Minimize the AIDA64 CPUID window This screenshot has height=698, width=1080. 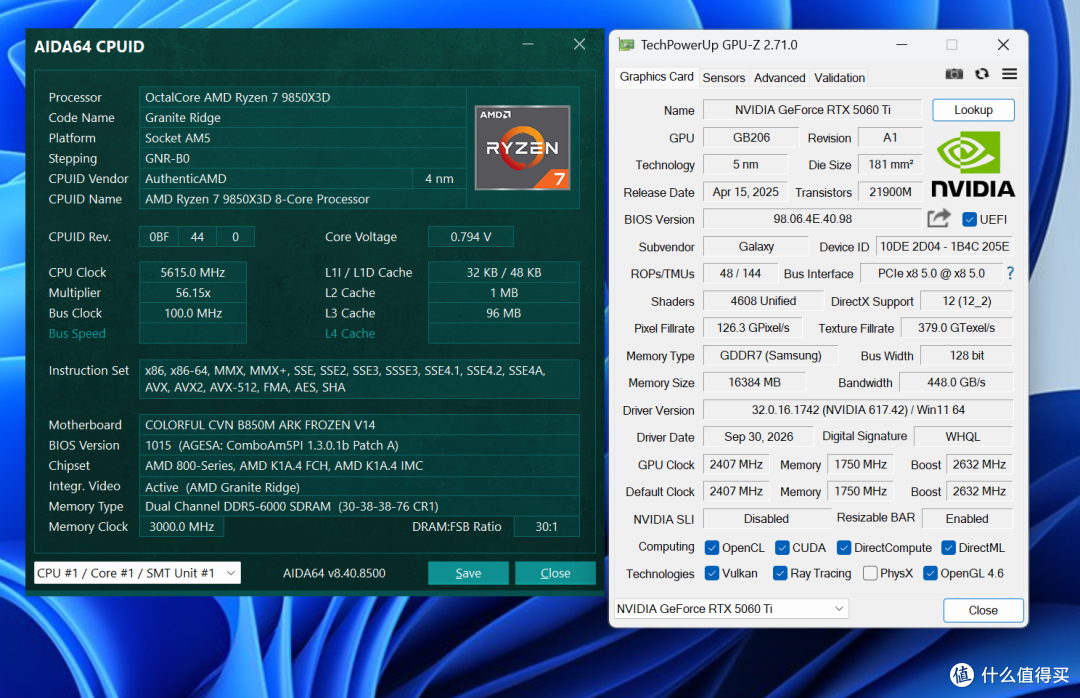(x=528, y=44)
